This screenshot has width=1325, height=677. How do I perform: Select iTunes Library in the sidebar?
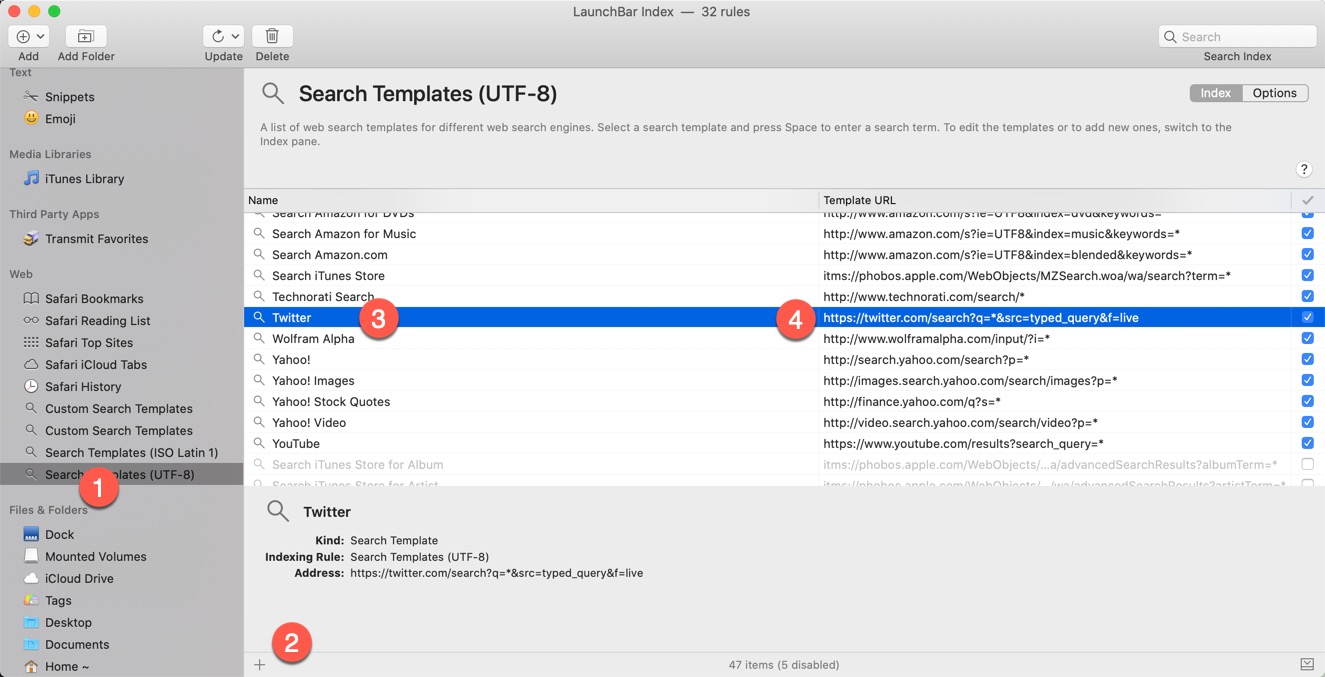(121, 179)
